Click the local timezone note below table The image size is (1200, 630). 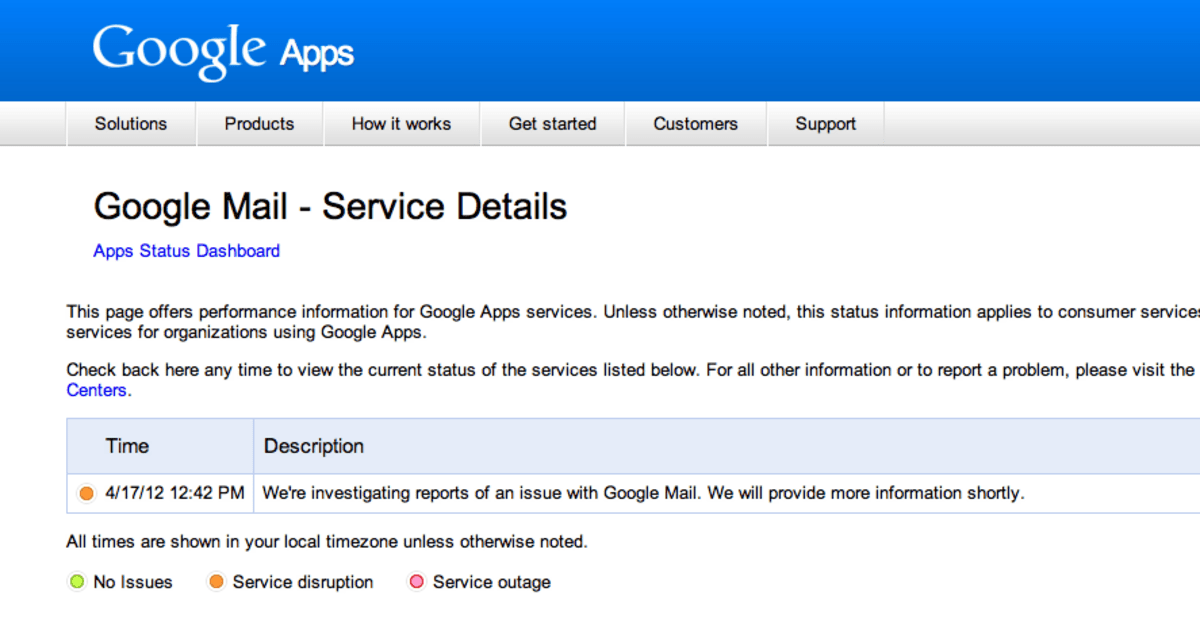coord(327,542)
